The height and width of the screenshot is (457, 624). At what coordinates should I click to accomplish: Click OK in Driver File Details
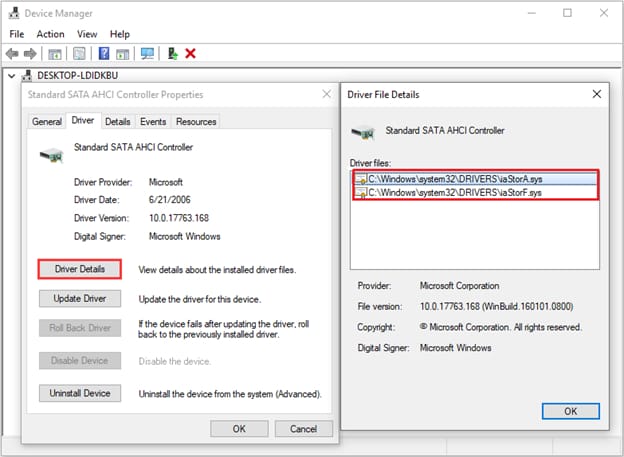tap(571, 411)
